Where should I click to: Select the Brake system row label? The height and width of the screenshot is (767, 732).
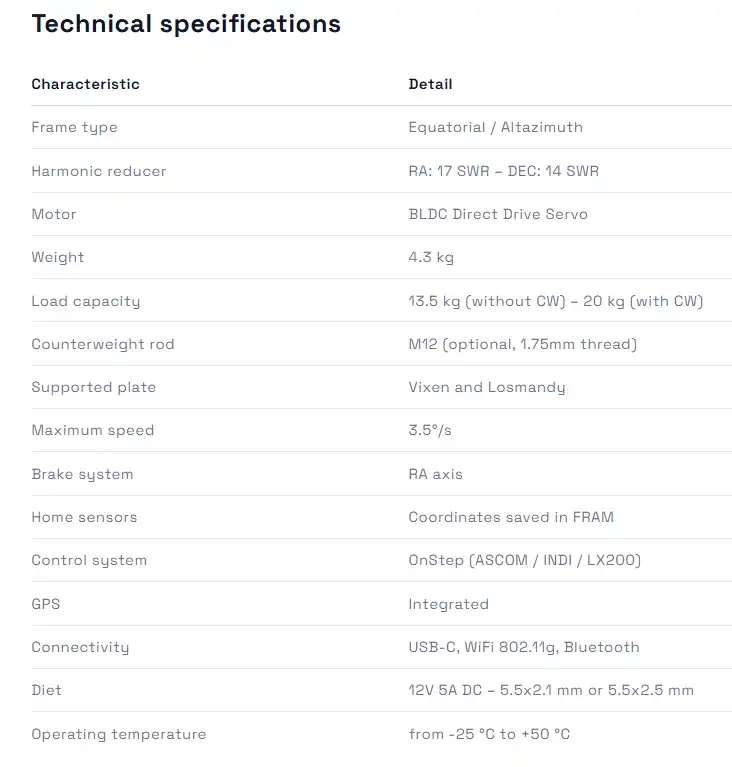click(82, 474)
